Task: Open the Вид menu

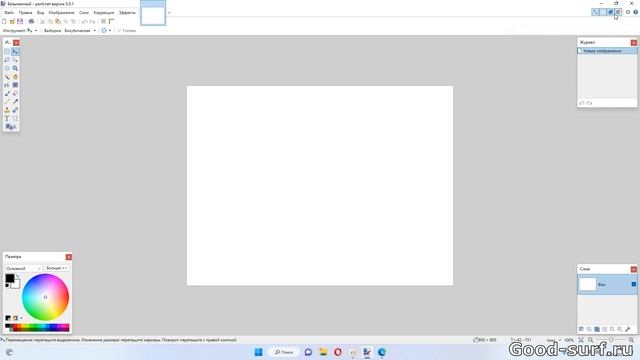Action: (40, 13)
